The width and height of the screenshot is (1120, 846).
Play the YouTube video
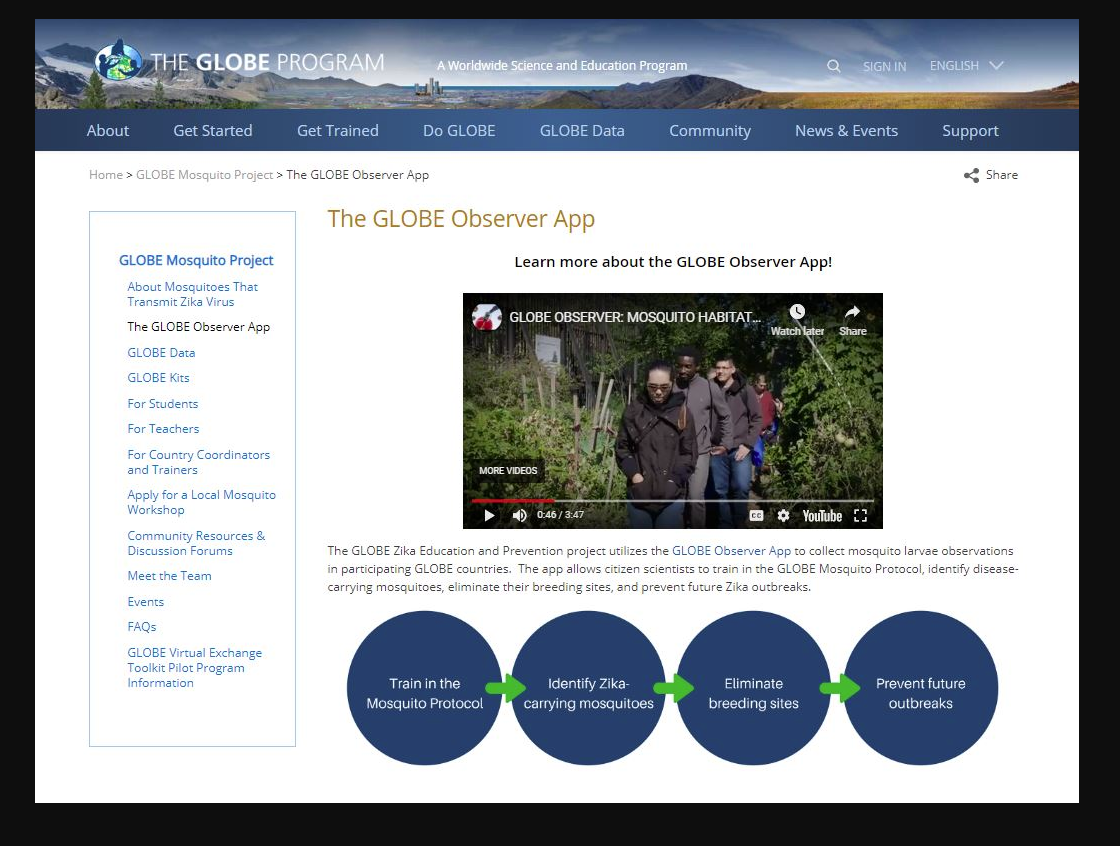(489, 515)
